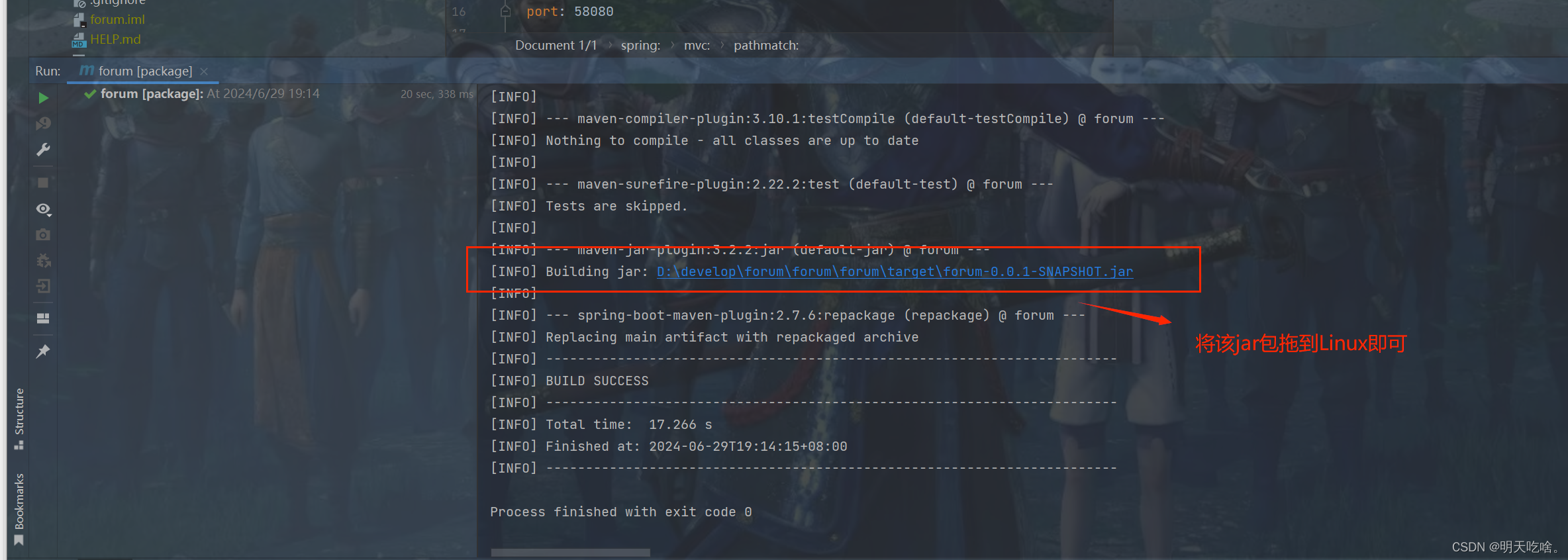Screen dimensions: 1568x560
Task: Click the Run: panel label
Action: point(48,71)
